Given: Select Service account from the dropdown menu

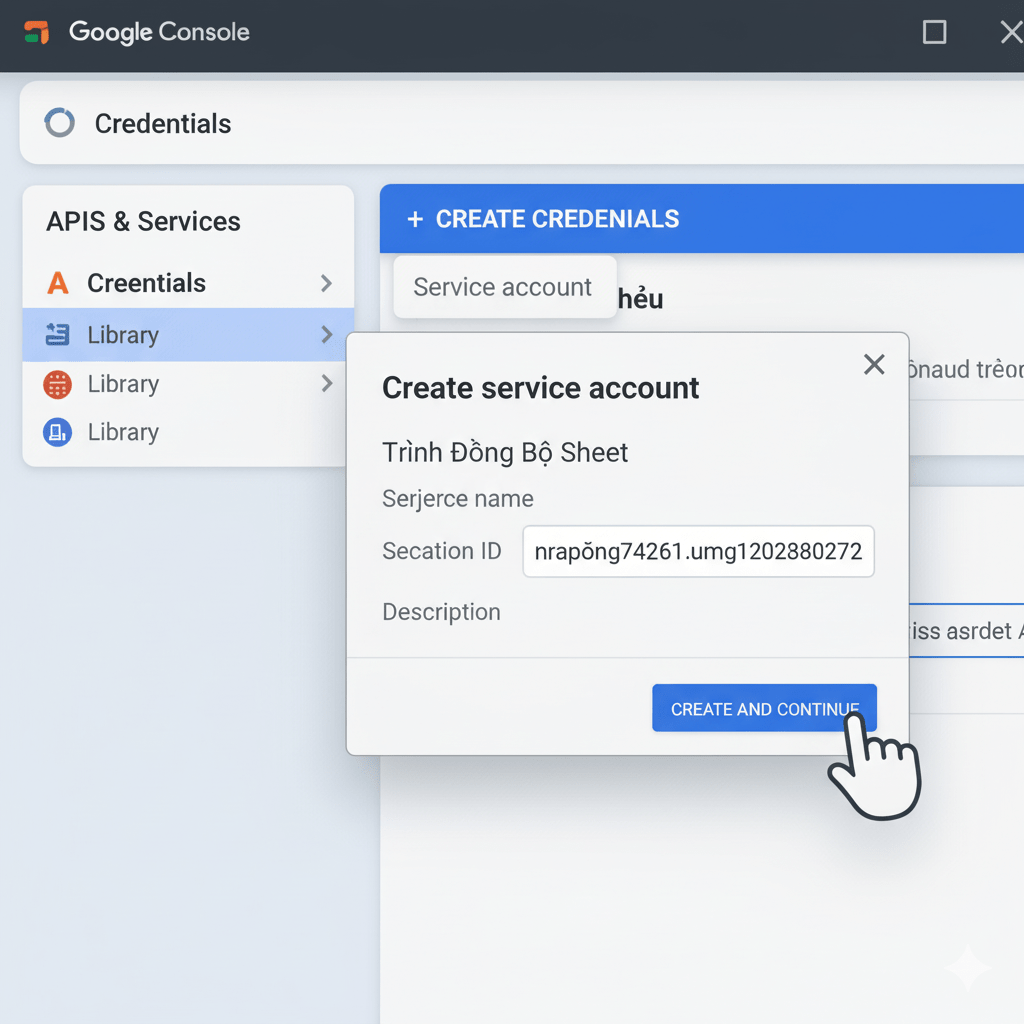Looking at the screenshot, I should click(x=504, y=287).
